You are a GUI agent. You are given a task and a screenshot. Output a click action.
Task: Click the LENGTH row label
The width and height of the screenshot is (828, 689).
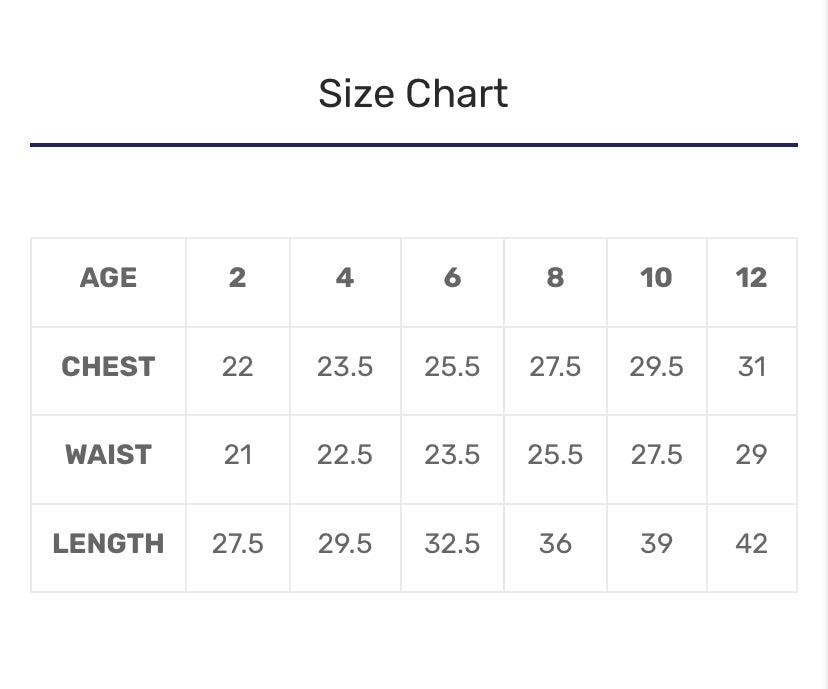[x=108, y=544]
